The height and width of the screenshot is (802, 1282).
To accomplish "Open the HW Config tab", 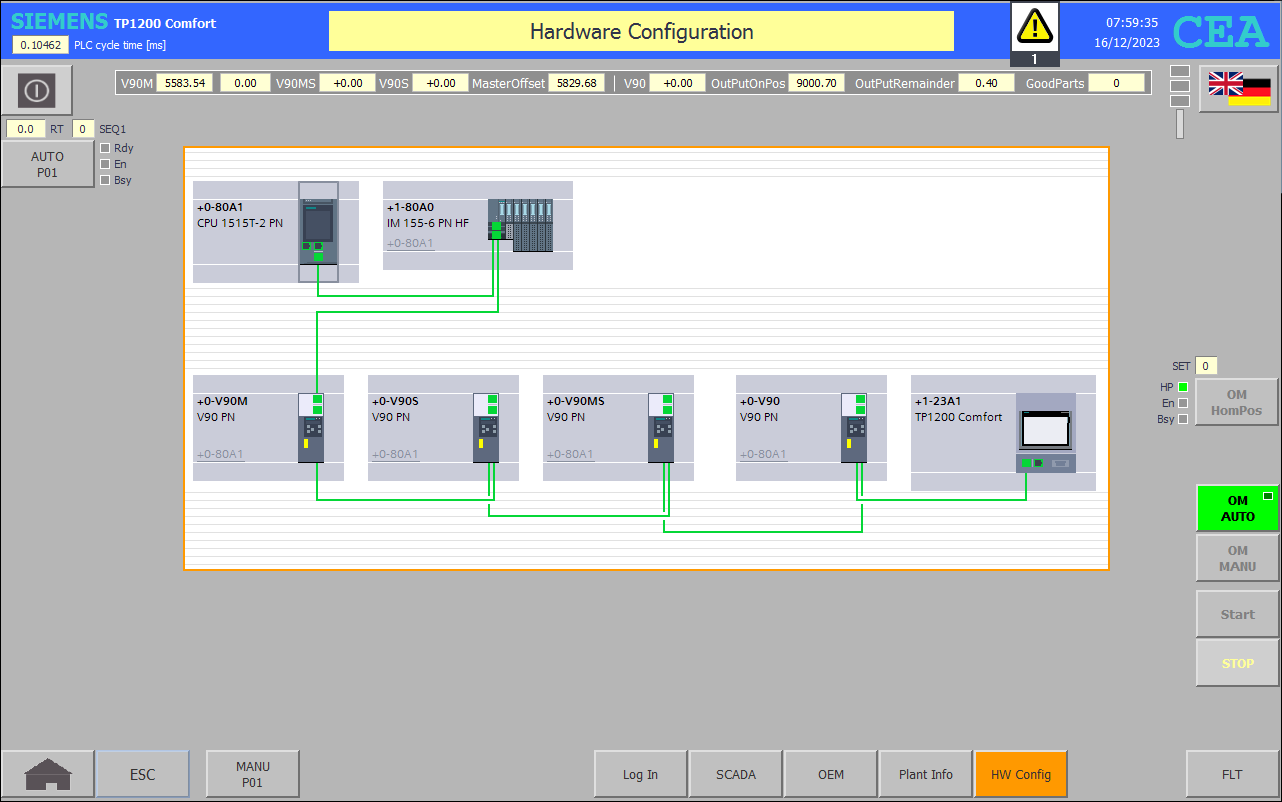I will point(1021,774).
